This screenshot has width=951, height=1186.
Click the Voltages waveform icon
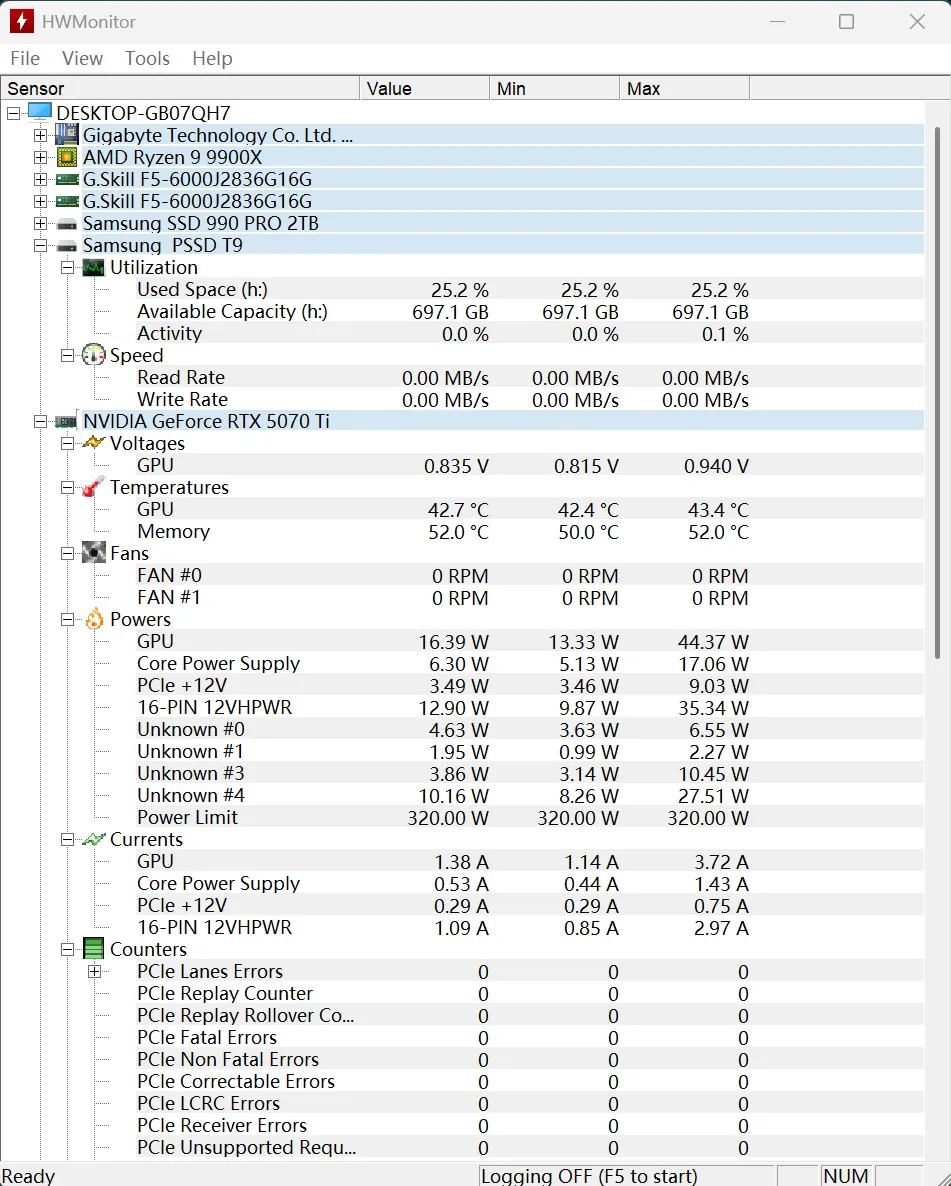tap(93, 442)
